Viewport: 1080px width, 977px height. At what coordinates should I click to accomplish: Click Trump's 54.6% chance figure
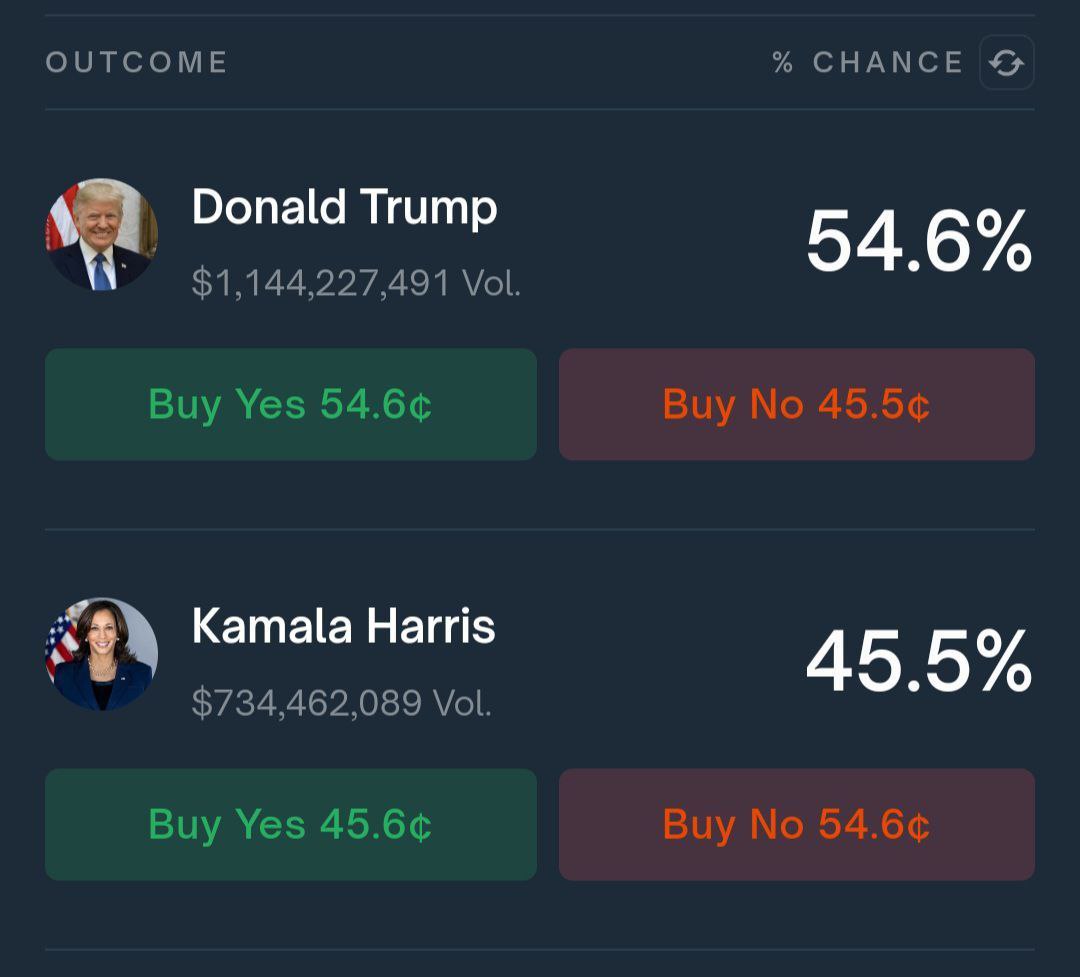tap(918, 242)
